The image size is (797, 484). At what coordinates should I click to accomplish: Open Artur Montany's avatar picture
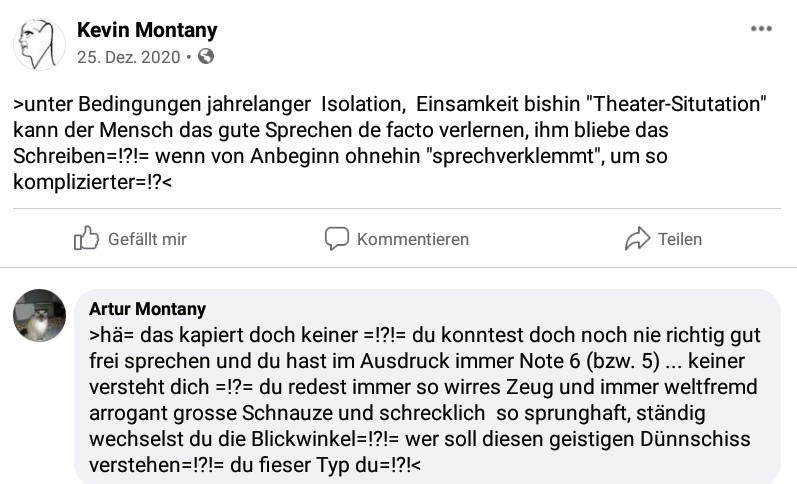pos(39,315)
